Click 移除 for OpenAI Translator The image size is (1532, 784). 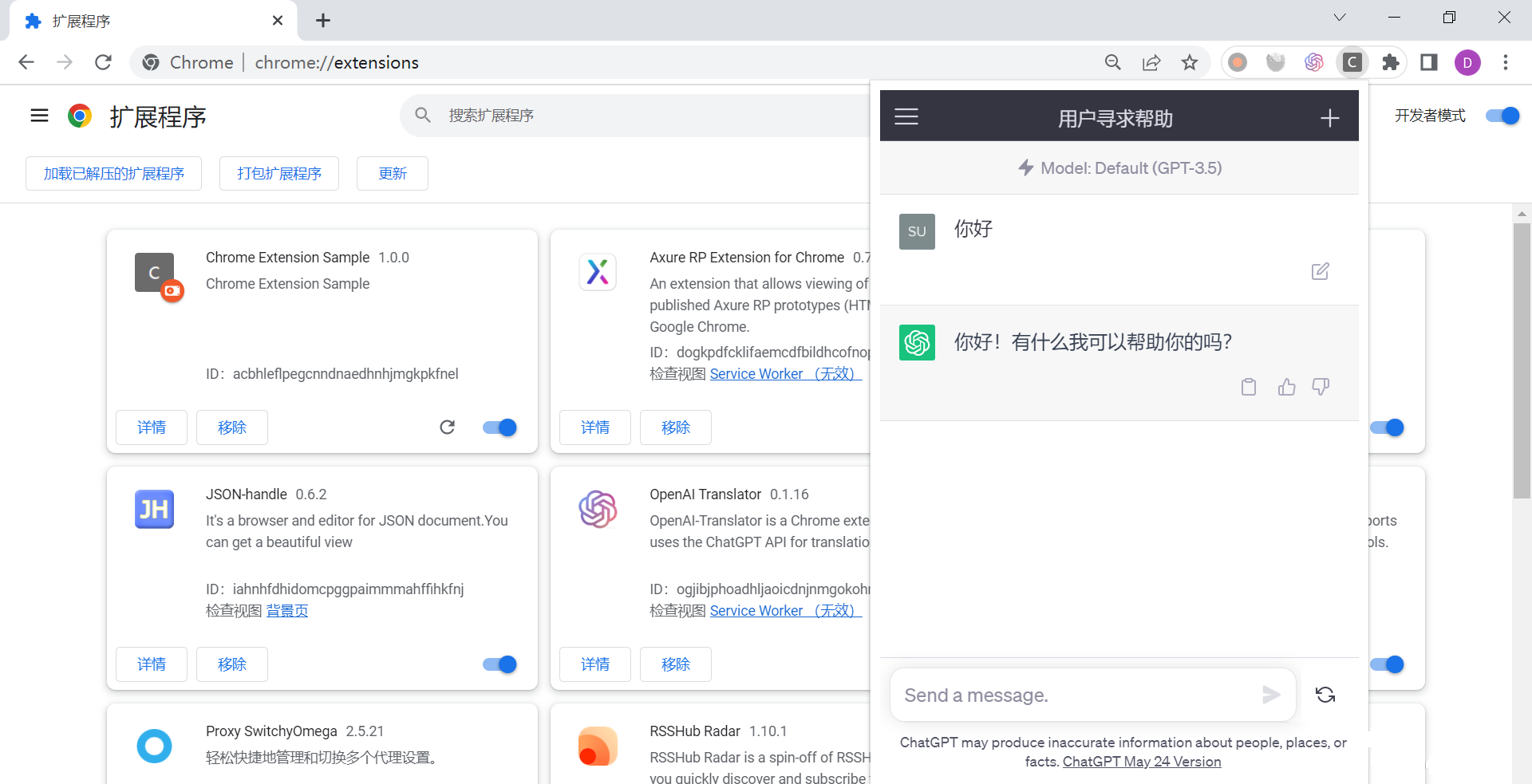(x=676, y=664)
